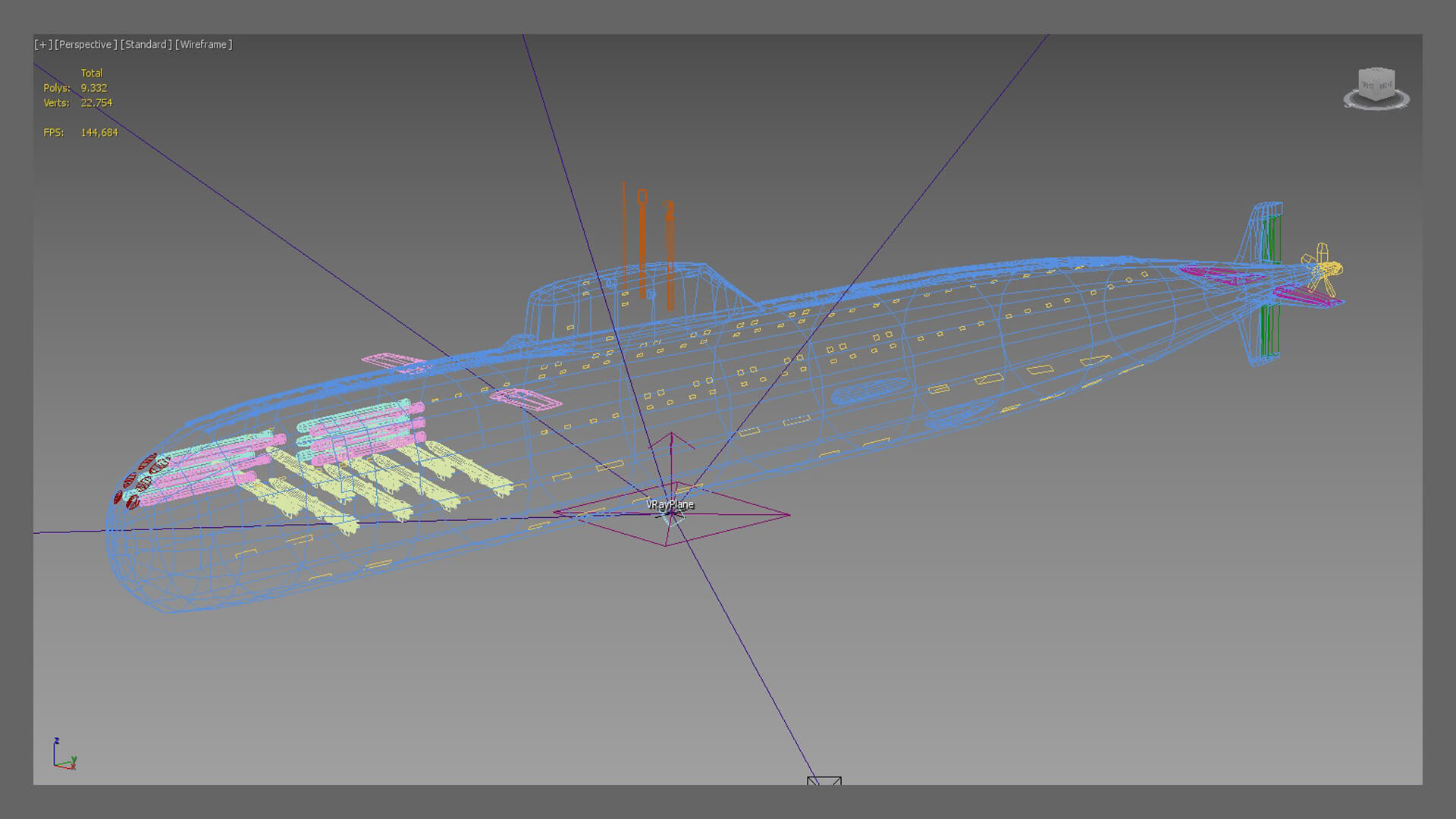Screen dimensions: 1456x819
Task: Select the camera icon at viewport bottom
Action: click(x=824, y=780)
